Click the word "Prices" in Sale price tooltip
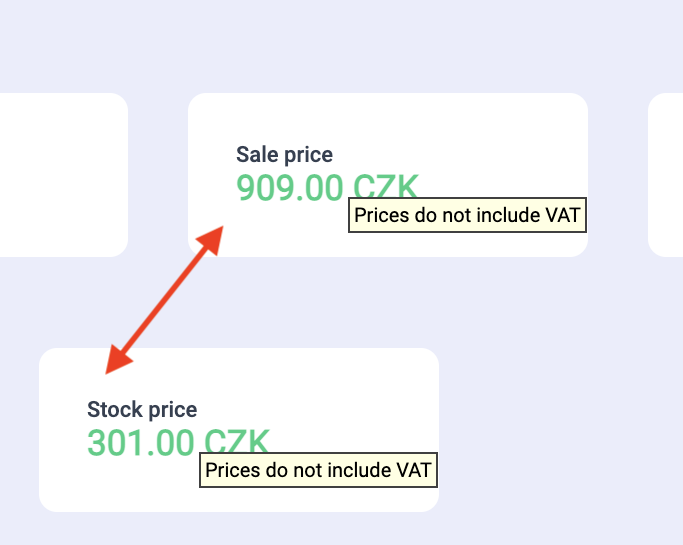Viewport: 683px width, 545px height. pyautogui.click(x=378, y=215)
